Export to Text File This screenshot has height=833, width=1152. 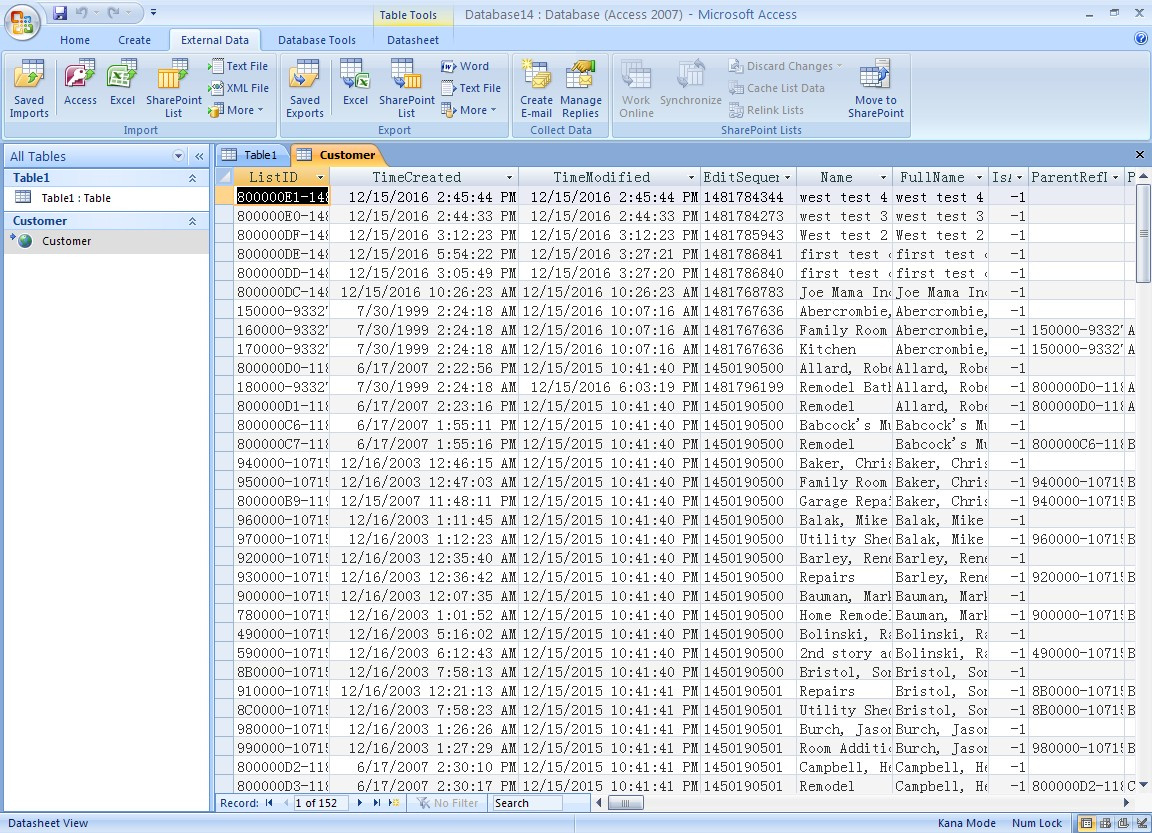pyautogui.click(x=471, y=88)
